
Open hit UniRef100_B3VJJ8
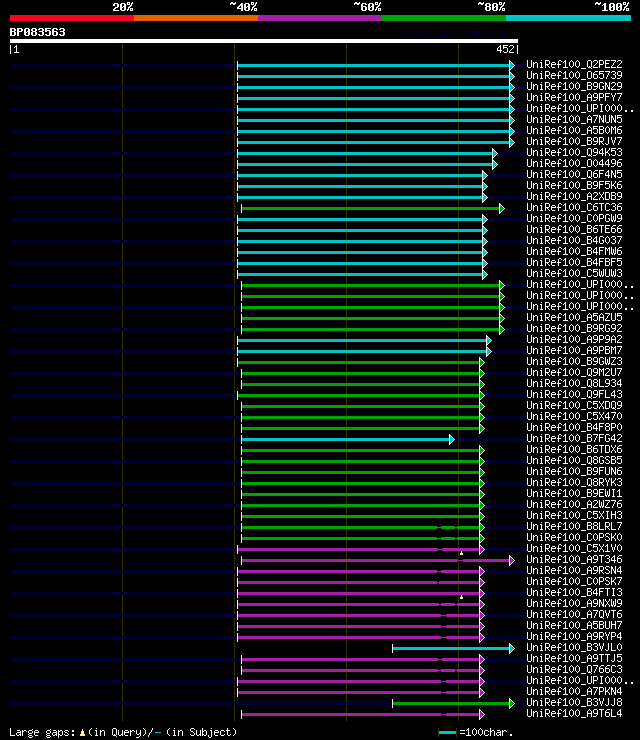coord(574,703)
